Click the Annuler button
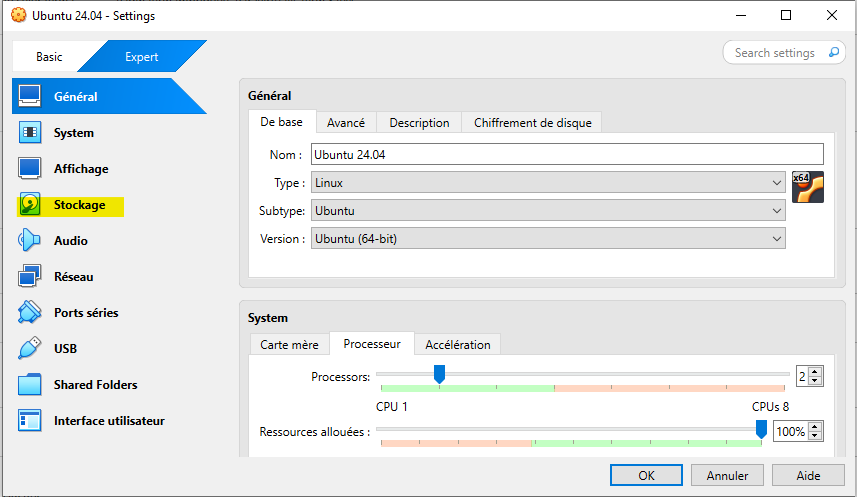857x497 pixels. (x=727, y=475)
